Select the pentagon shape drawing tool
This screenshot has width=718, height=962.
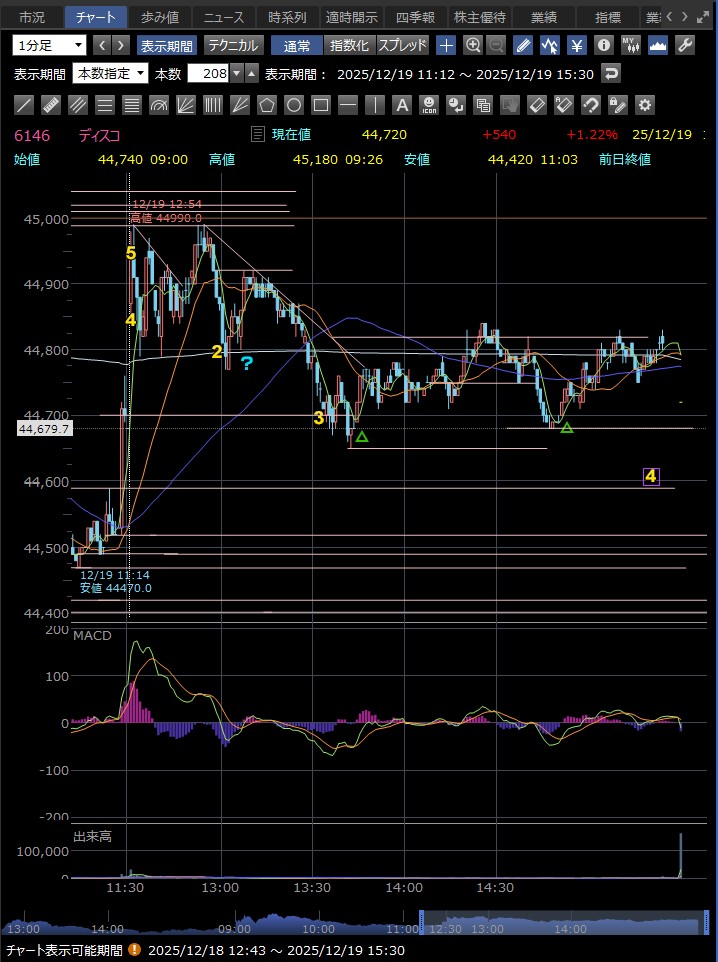pos(267,105)
